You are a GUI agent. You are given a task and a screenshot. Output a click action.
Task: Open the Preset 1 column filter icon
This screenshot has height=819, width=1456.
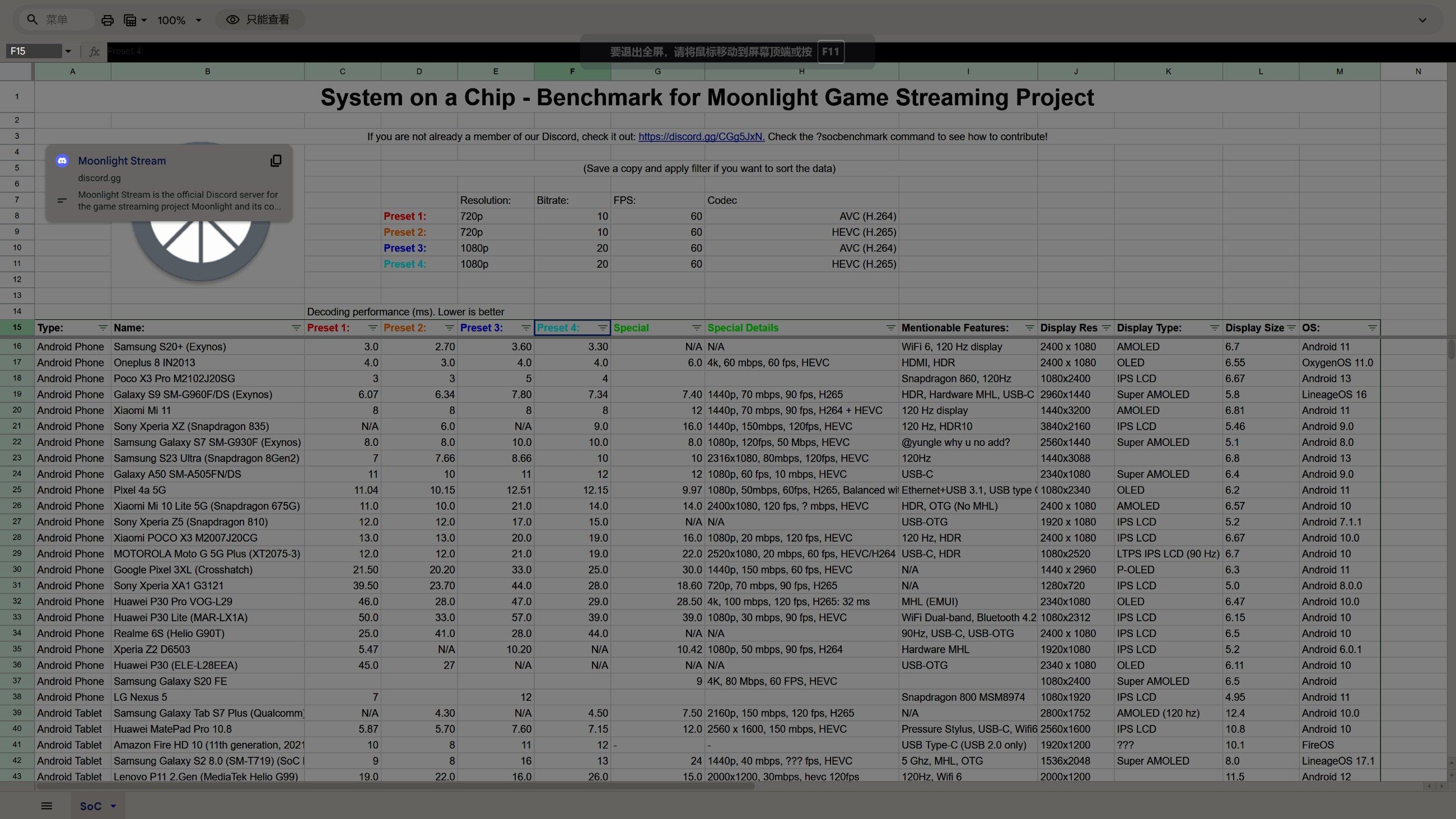coord(372,328)
